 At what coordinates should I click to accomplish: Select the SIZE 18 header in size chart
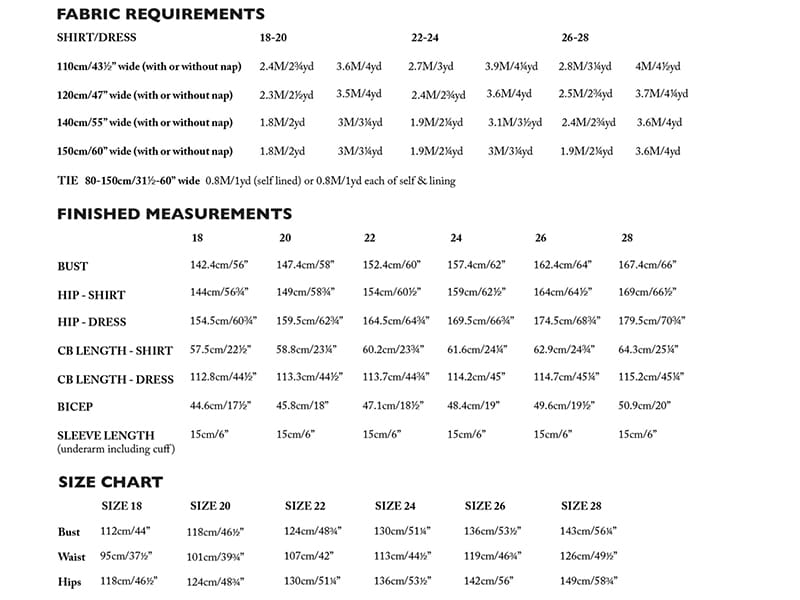[x=122, y=505]
